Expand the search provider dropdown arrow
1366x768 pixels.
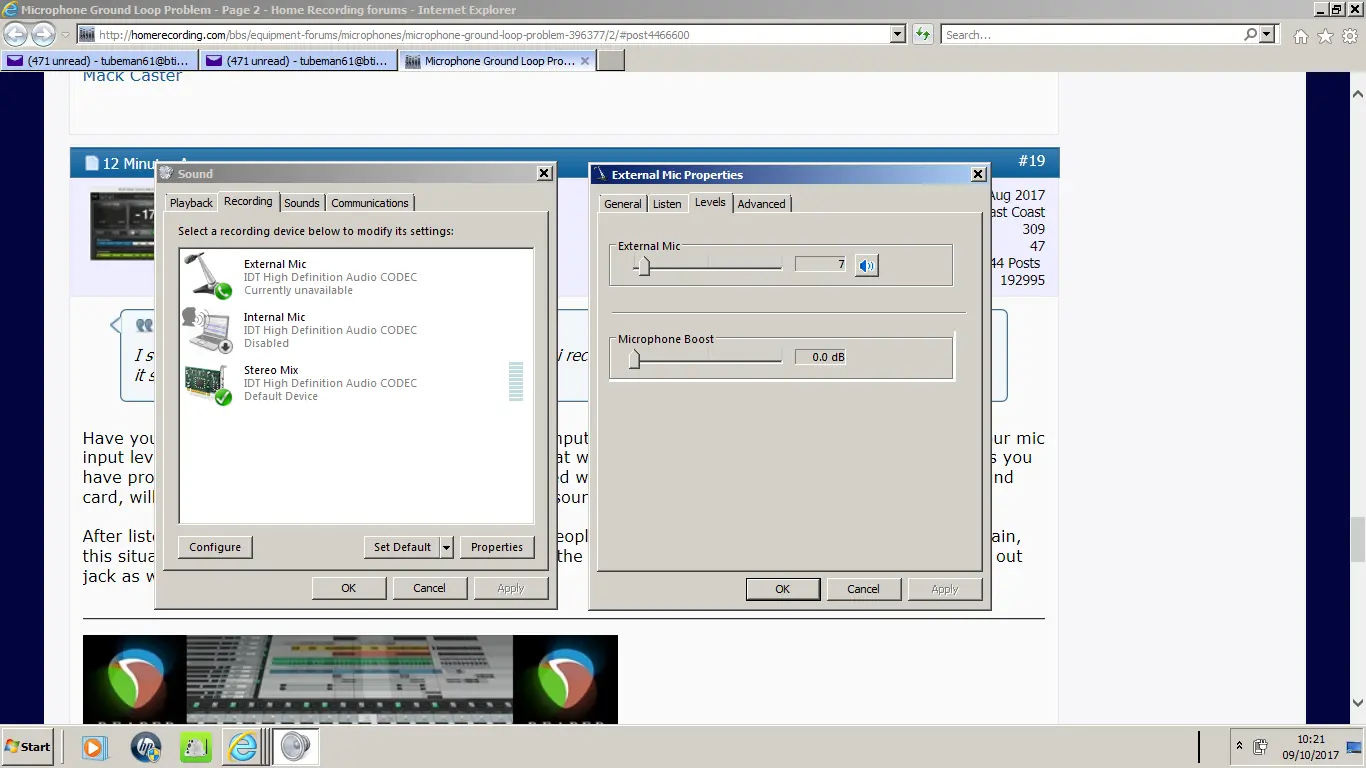[x=1268, y=35]
